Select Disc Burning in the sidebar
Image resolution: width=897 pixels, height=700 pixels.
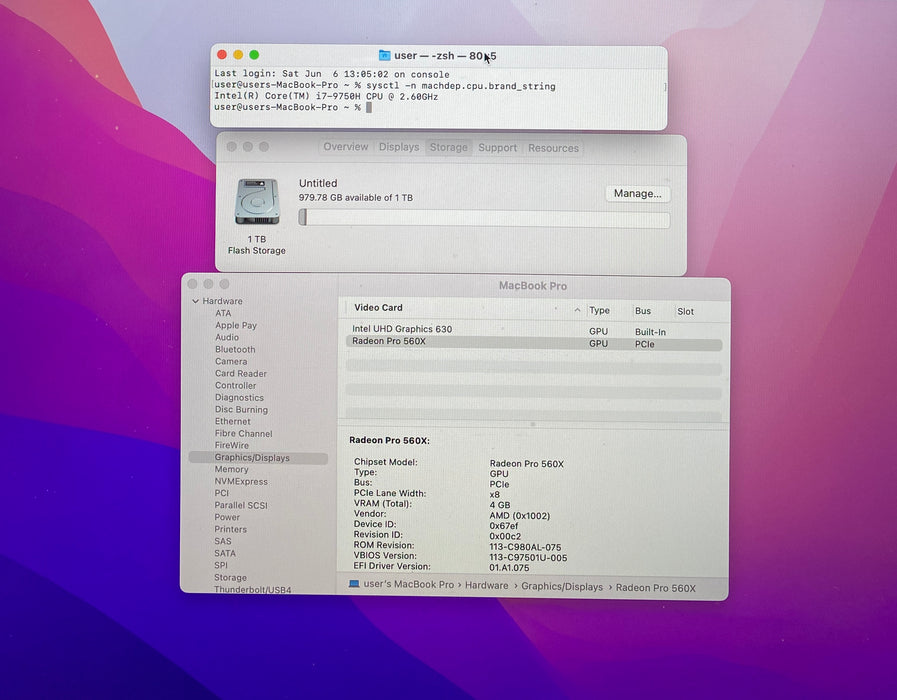tap(241, 409)
